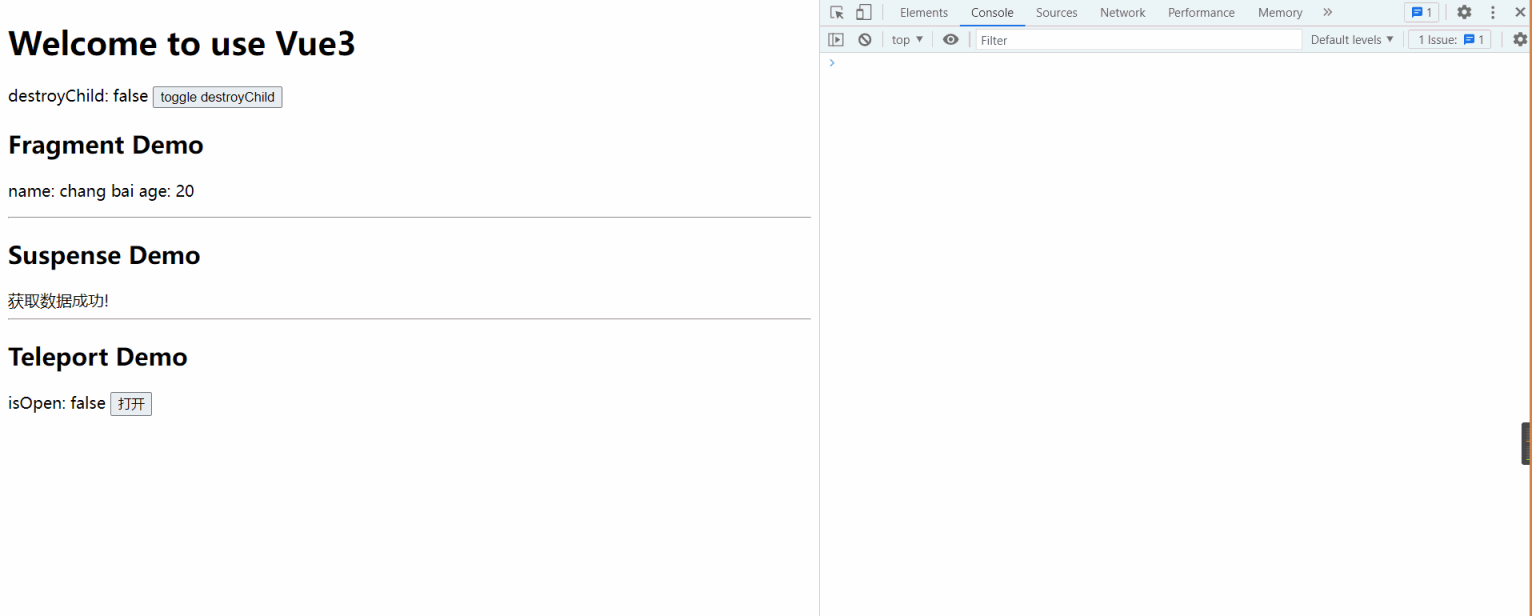Open DevTools settings gear in top bar
This screenshot has width=1532, height=616.
click(x=1464, y=13)
